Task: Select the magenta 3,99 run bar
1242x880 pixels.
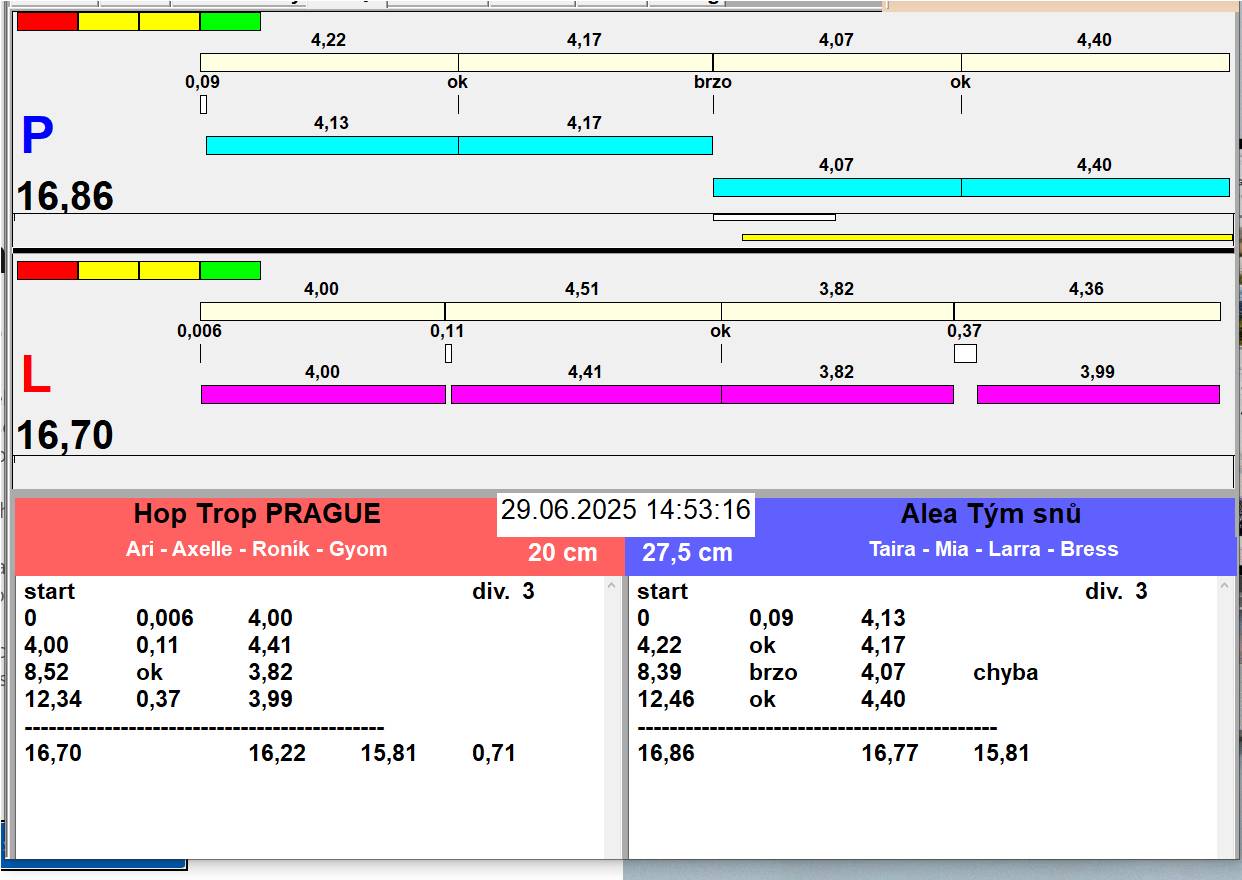Action: [x=1098, y=394]
